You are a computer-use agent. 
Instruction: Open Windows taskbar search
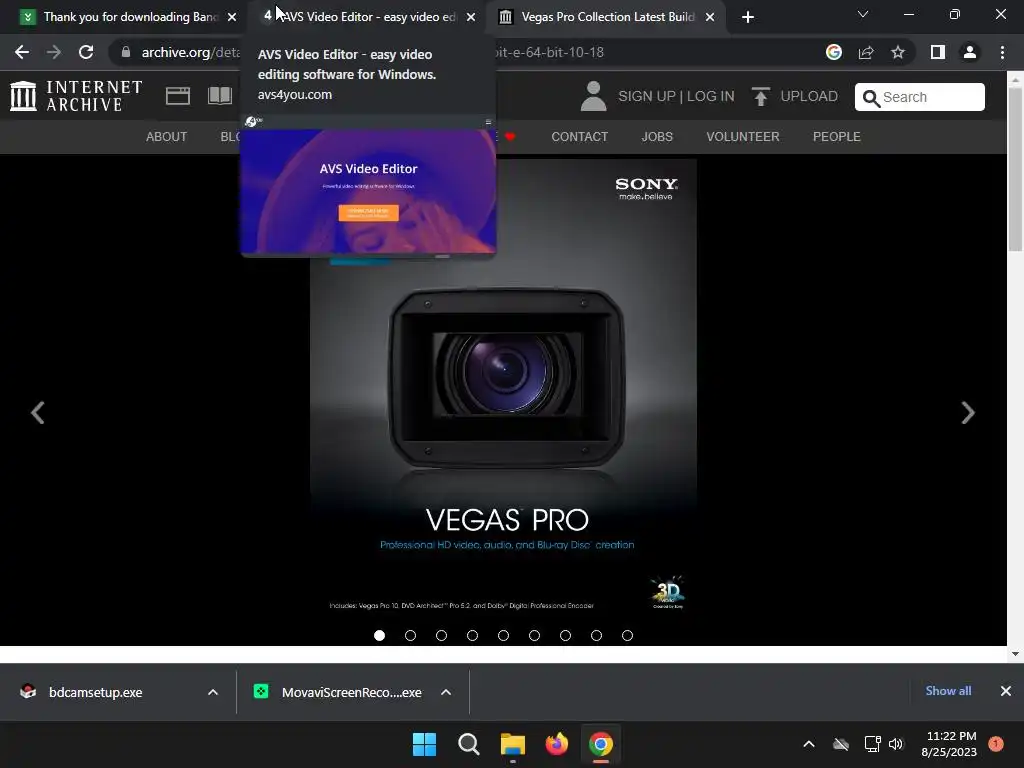click(468, 744)
